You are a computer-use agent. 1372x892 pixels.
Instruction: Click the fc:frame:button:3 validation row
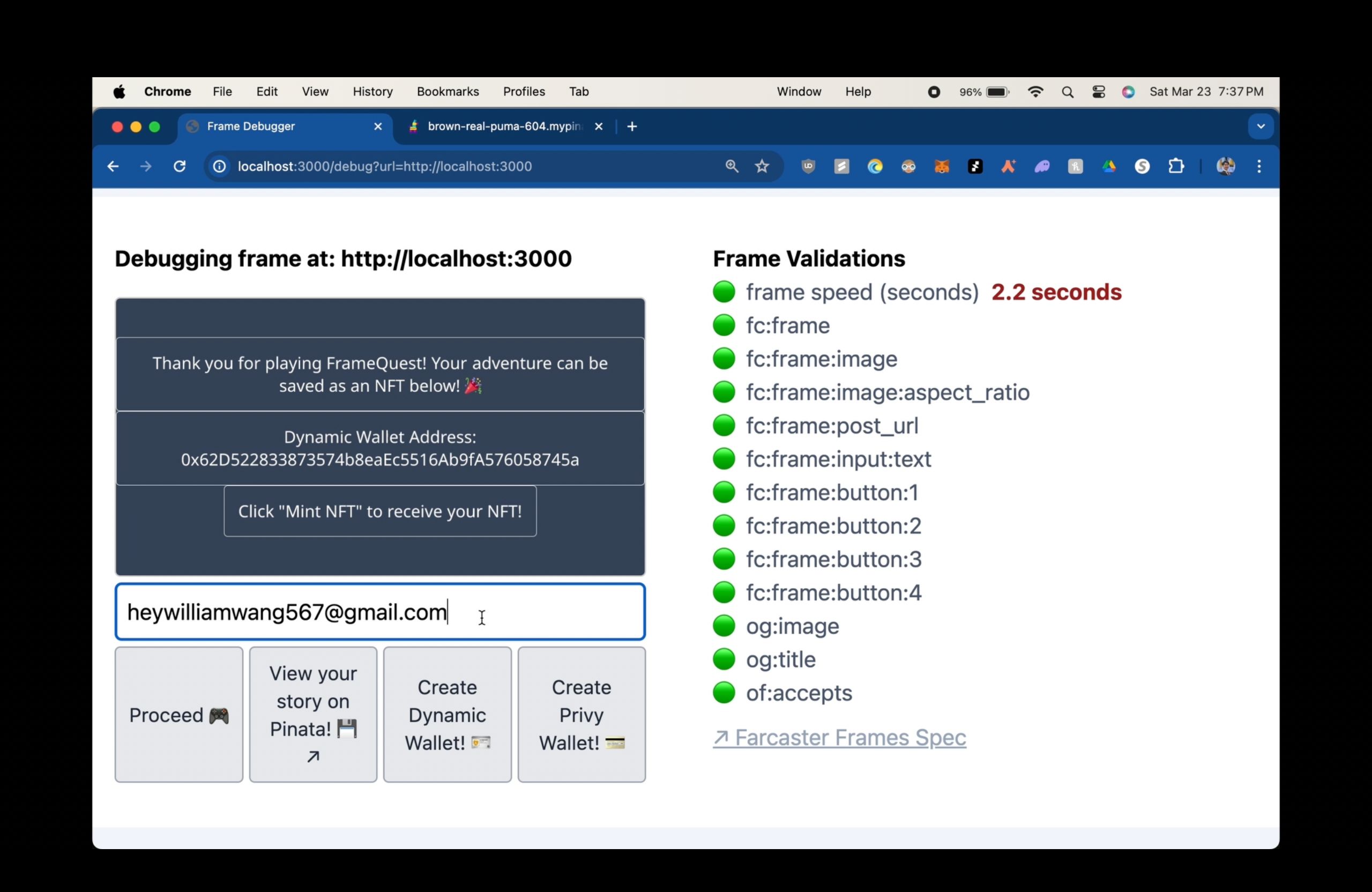click(817, 559)
